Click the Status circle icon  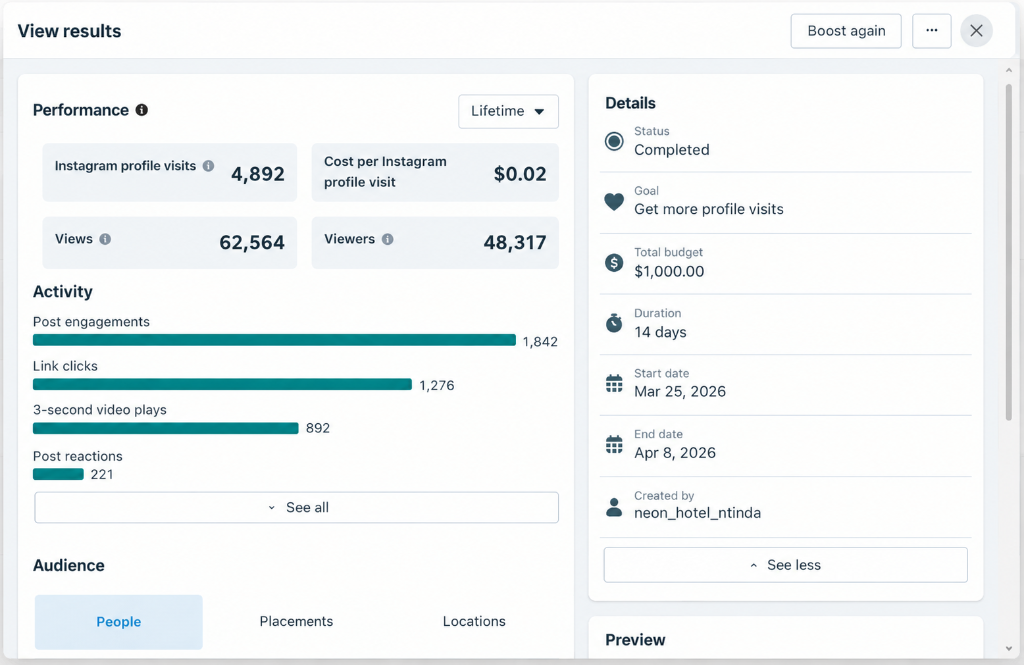[x=614, y=141]
